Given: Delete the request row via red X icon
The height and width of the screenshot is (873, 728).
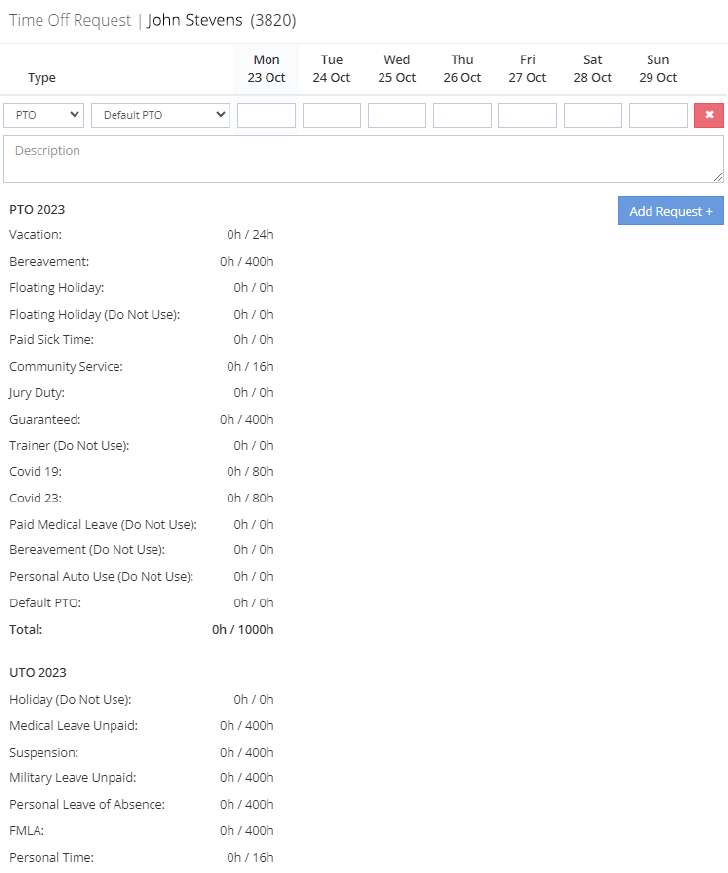Looking at the screenshot, I should coord(709,115).
